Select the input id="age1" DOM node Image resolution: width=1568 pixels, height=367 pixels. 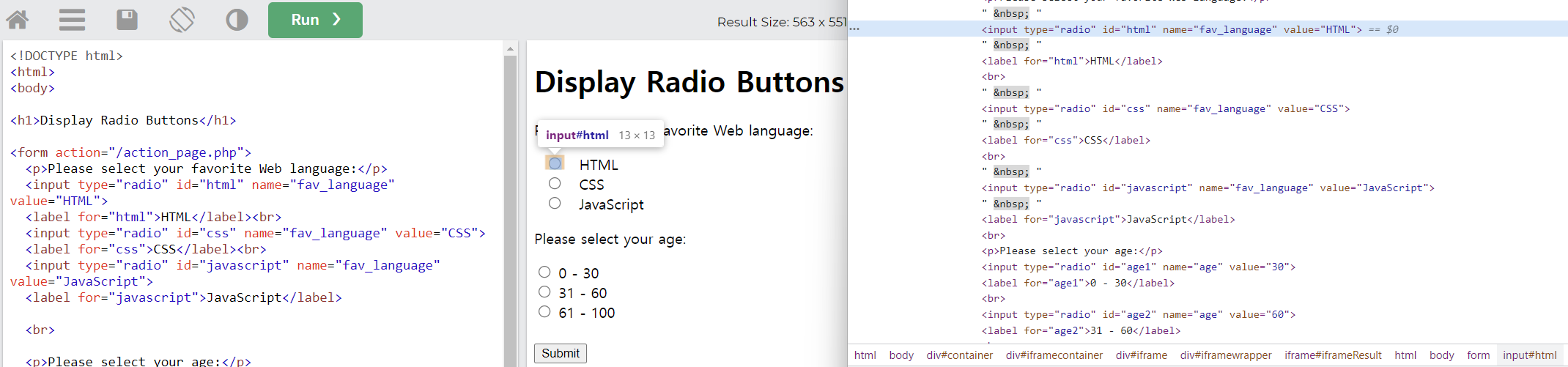(1139, 267)
